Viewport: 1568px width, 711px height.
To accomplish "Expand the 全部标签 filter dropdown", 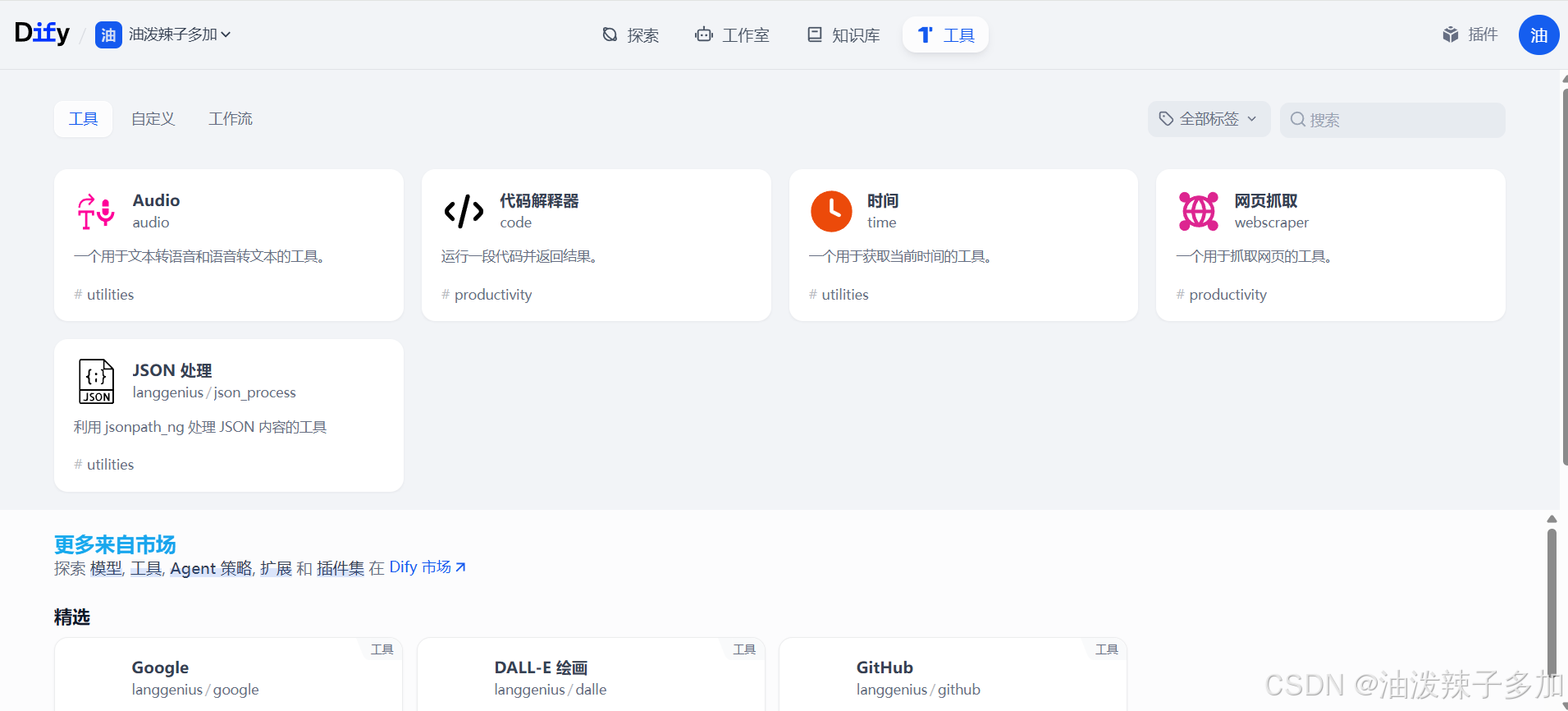I will click(x=1209, y=119).
